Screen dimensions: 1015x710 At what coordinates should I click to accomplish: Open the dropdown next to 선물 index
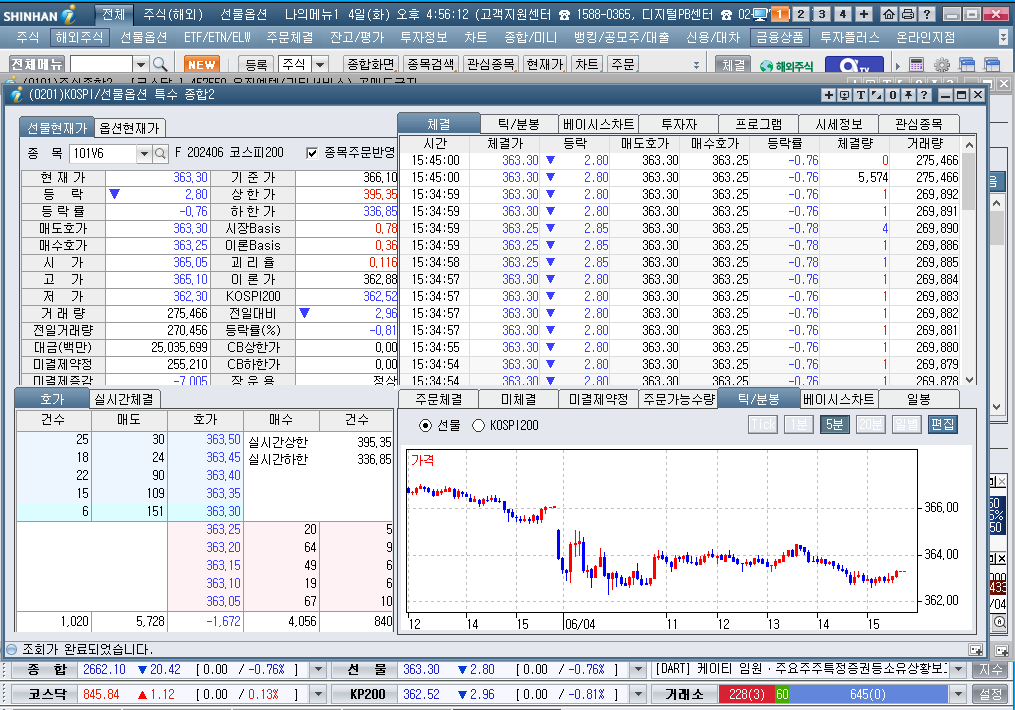click(x=638, y=669)
